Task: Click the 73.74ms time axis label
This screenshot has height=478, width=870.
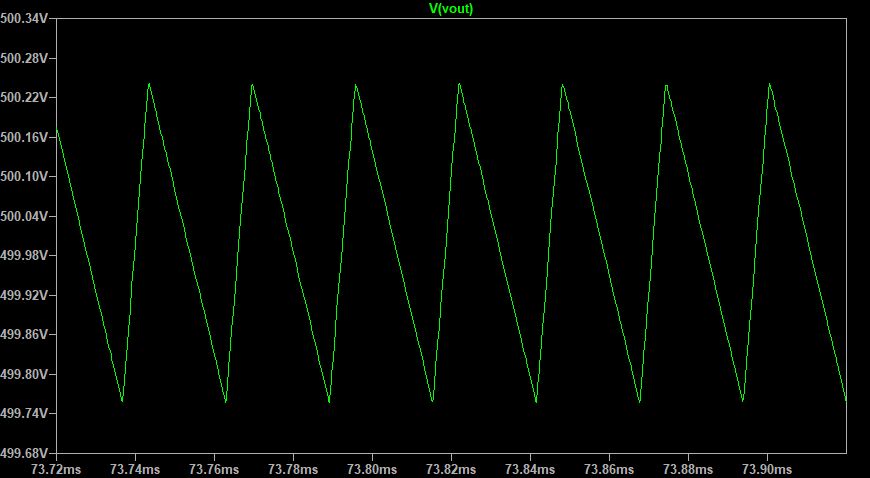Action: (x=135, y=470)
